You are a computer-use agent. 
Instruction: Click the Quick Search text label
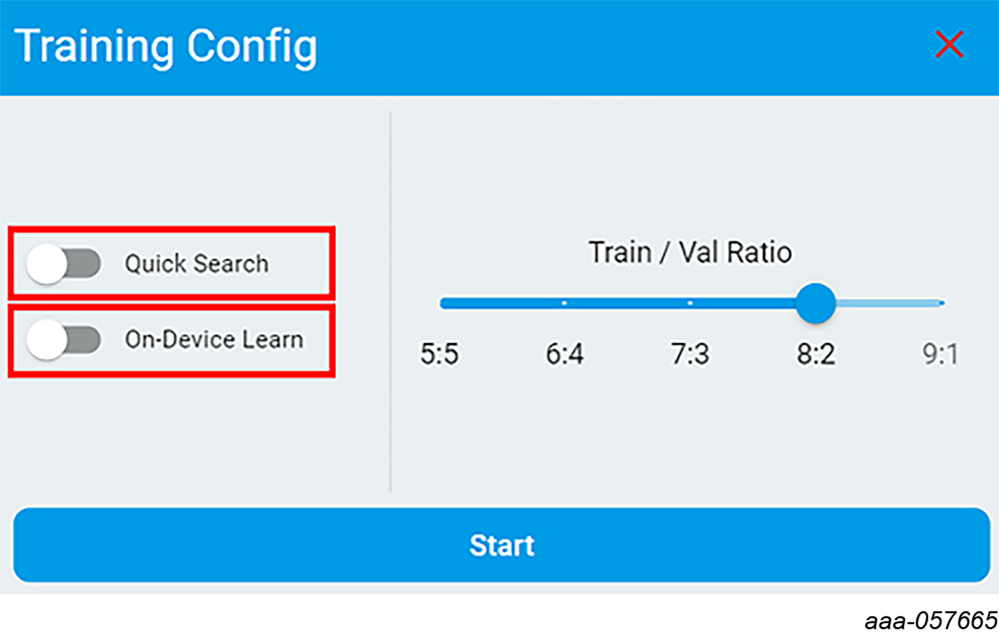click(196, 264)
